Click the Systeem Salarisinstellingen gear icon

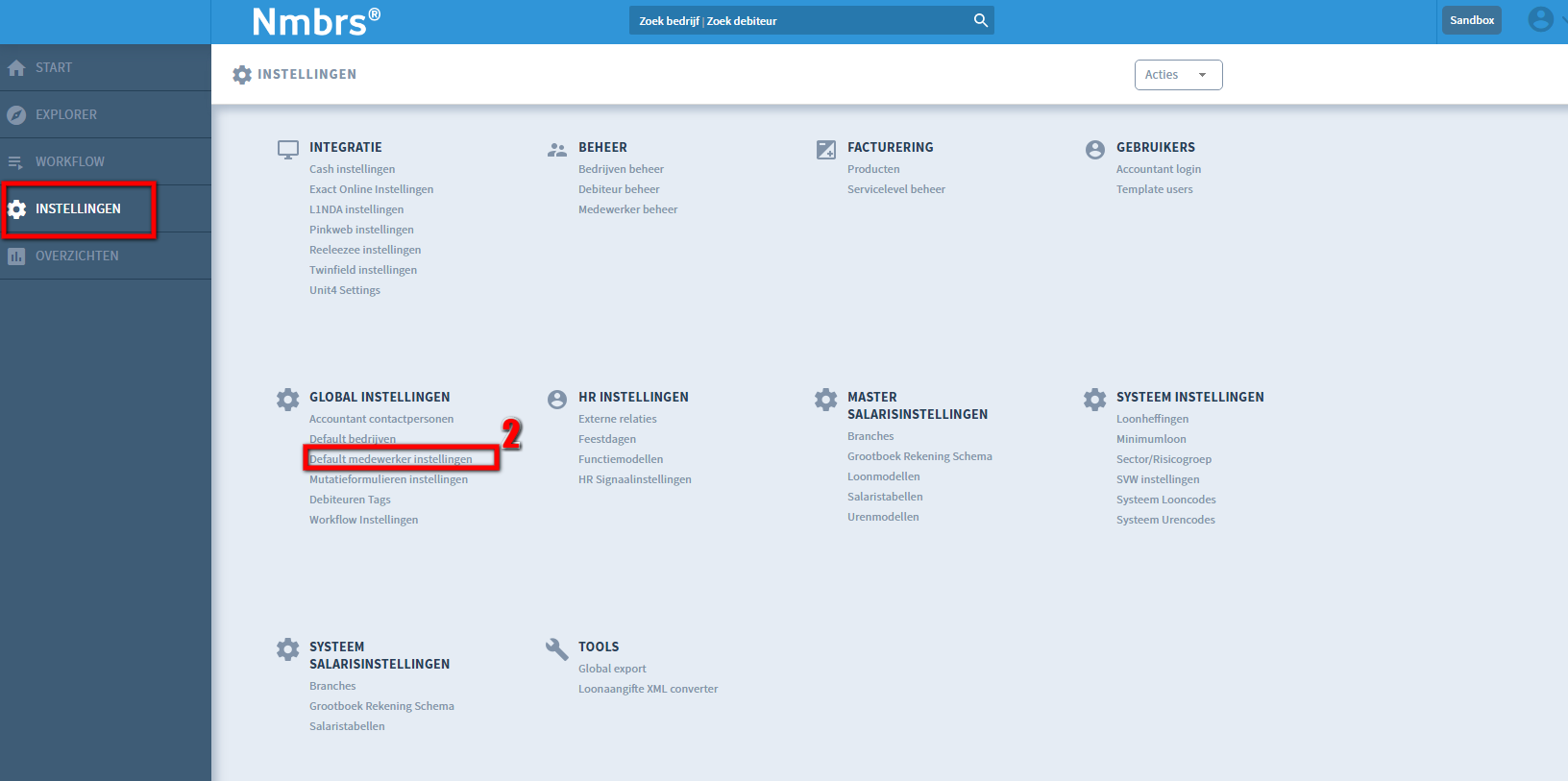coord(288,649)
